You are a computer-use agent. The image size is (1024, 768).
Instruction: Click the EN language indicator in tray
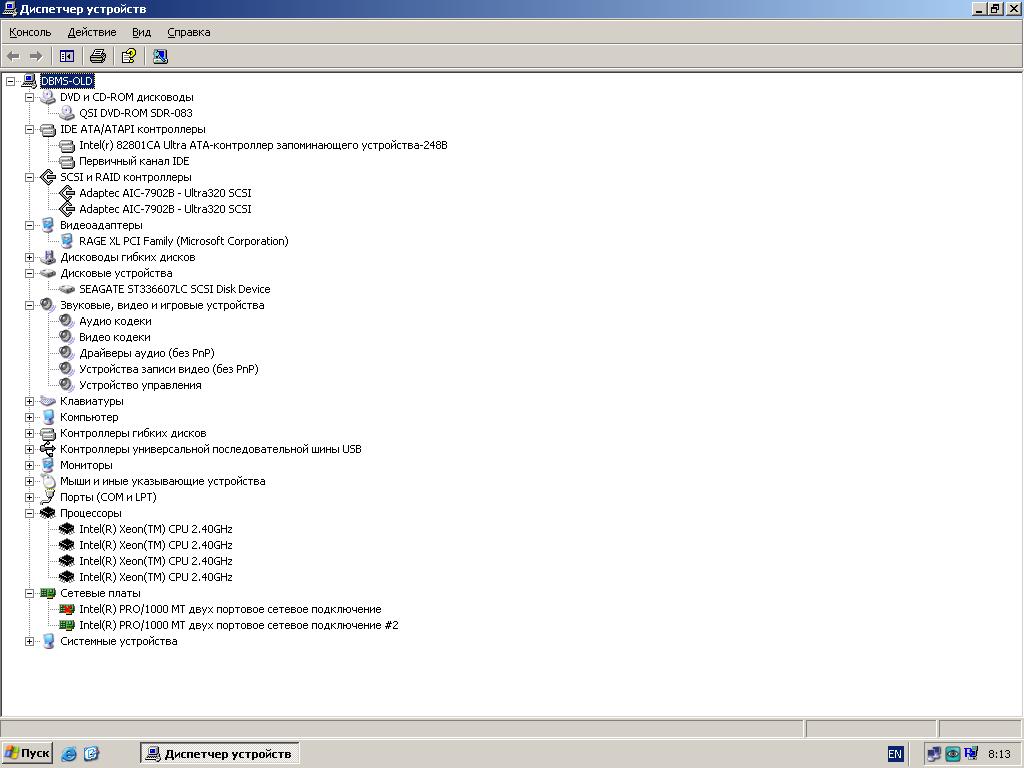(895, 754)
